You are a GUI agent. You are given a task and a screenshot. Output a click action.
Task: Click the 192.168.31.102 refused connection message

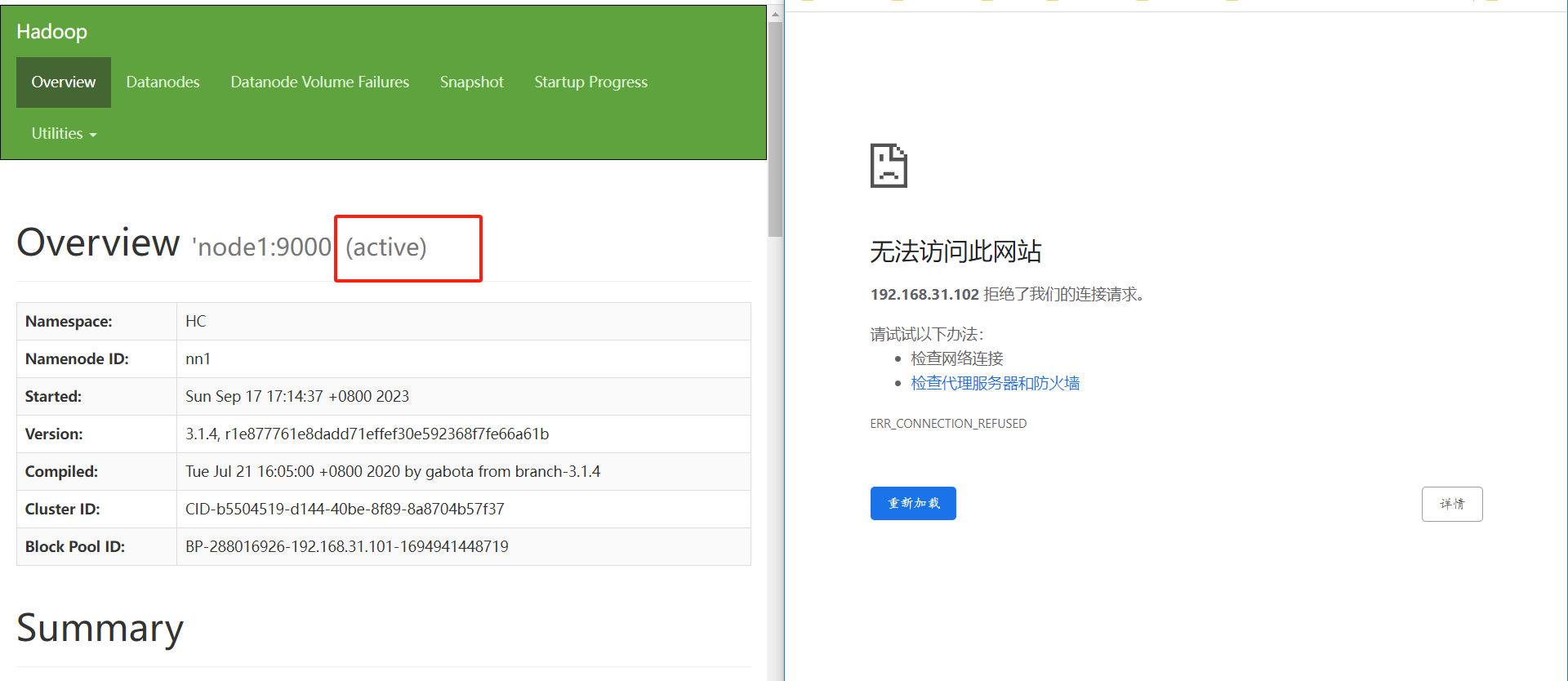coord(1009,294)
